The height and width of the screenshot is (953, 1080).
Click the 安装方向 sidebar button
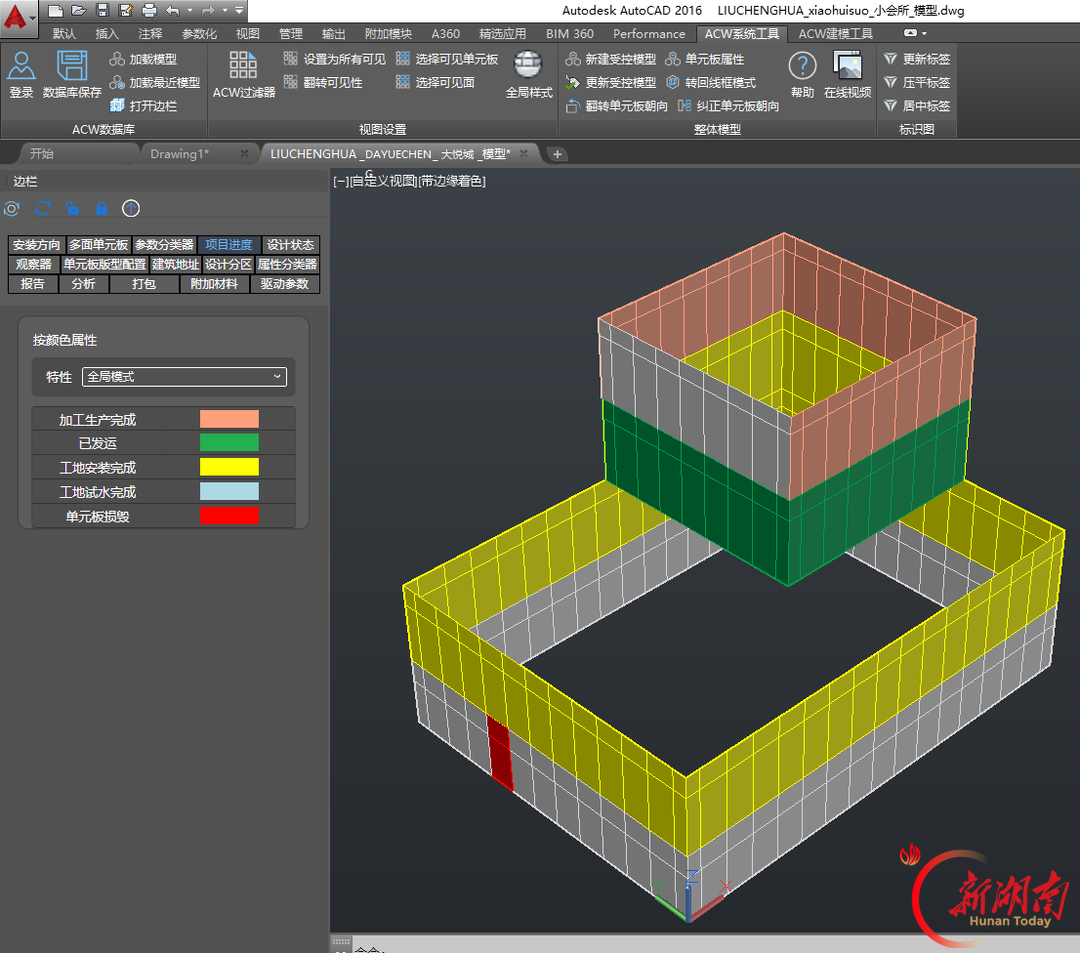[x=37, y=244]
